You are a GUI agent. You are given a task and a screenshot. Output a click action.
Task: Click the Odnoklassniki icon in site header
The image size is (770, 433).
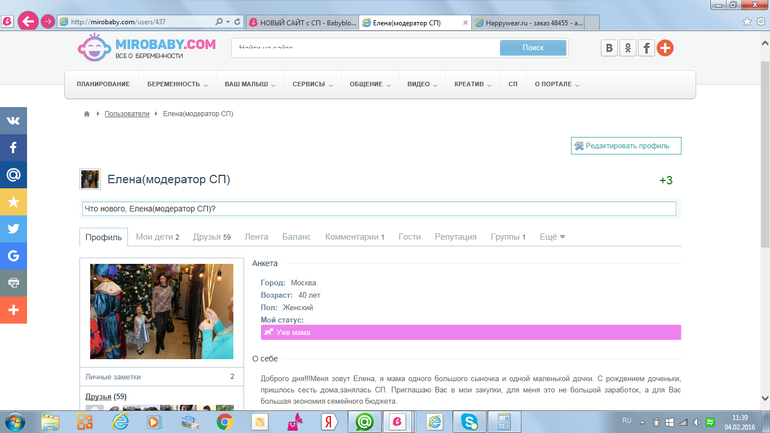click(x=628, y=48)
